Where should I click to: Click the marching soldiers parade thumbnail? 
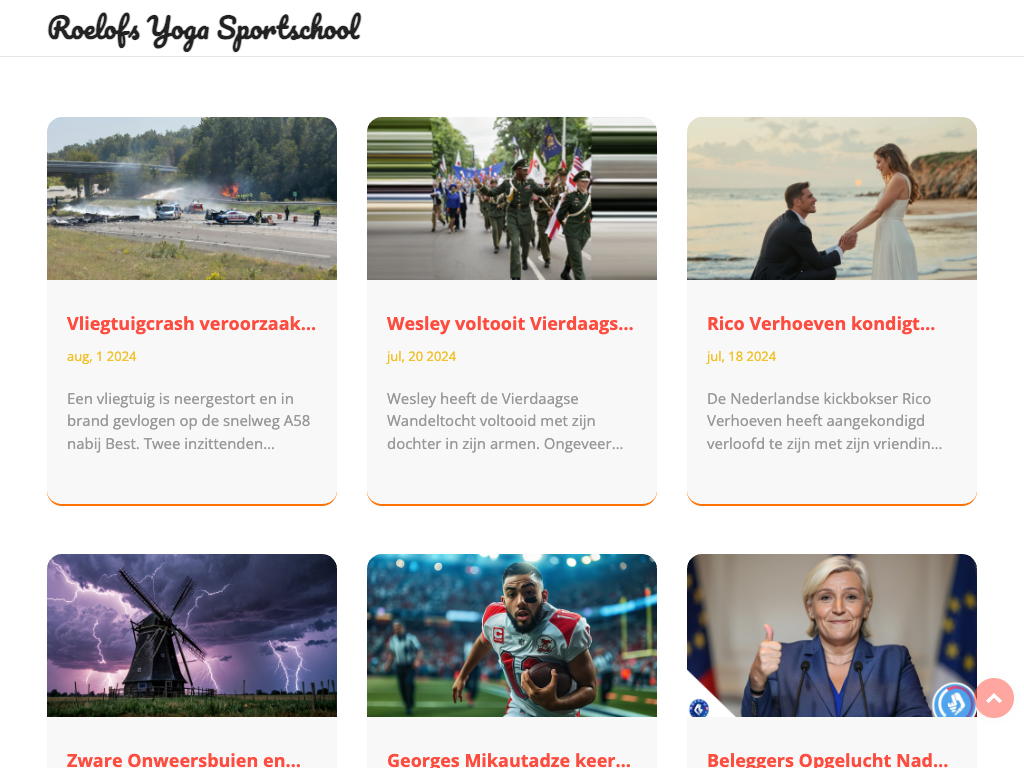(x=512, y=199)
